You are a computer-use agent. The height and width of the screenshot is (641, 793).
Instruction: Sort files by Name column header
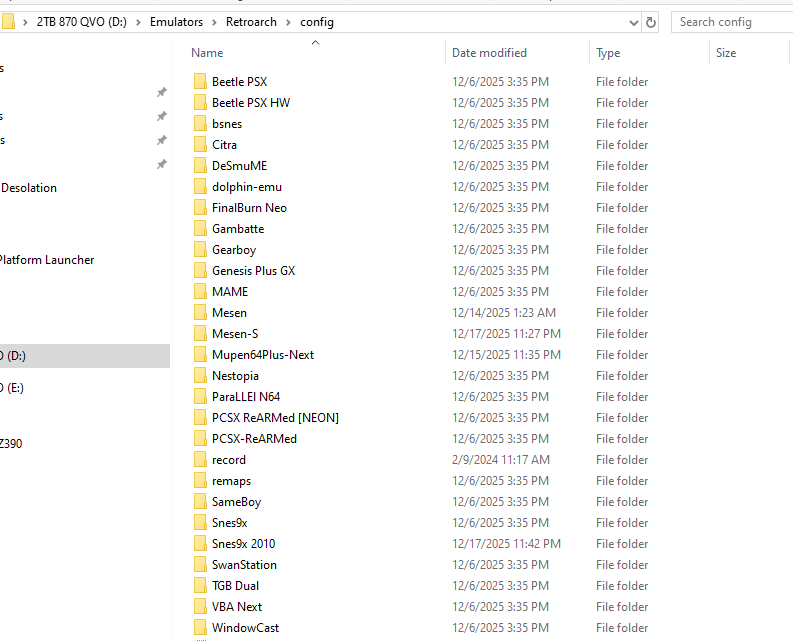click(207, 53)
